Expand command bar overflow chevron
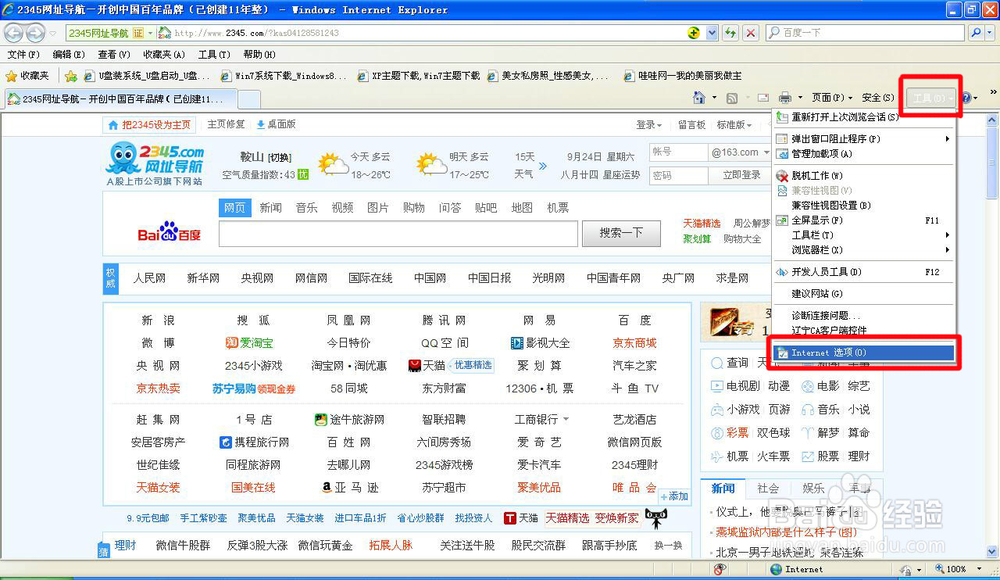This screenshot has width=1000, height=580. tap(993, 93)
